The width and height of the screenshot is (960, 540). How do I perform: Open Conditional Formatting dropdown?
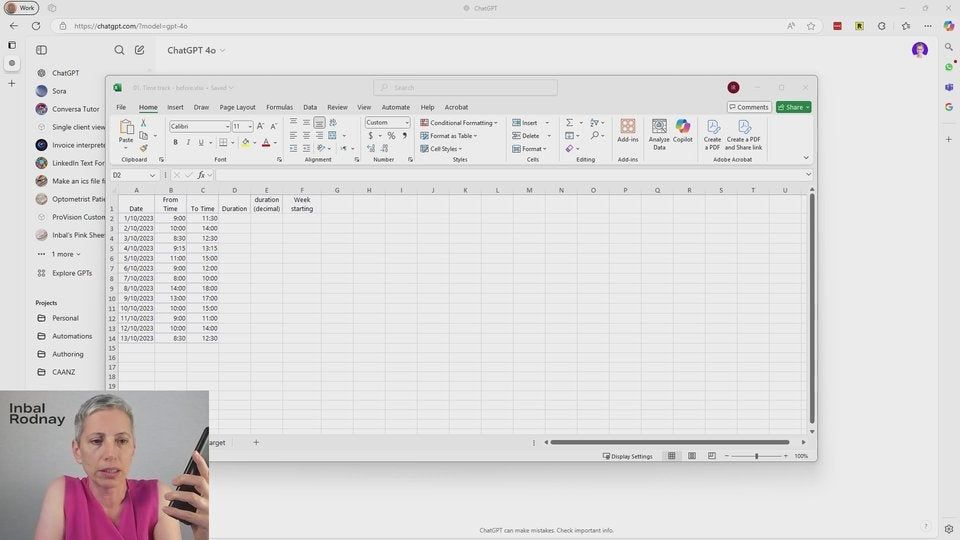point(459,123)
